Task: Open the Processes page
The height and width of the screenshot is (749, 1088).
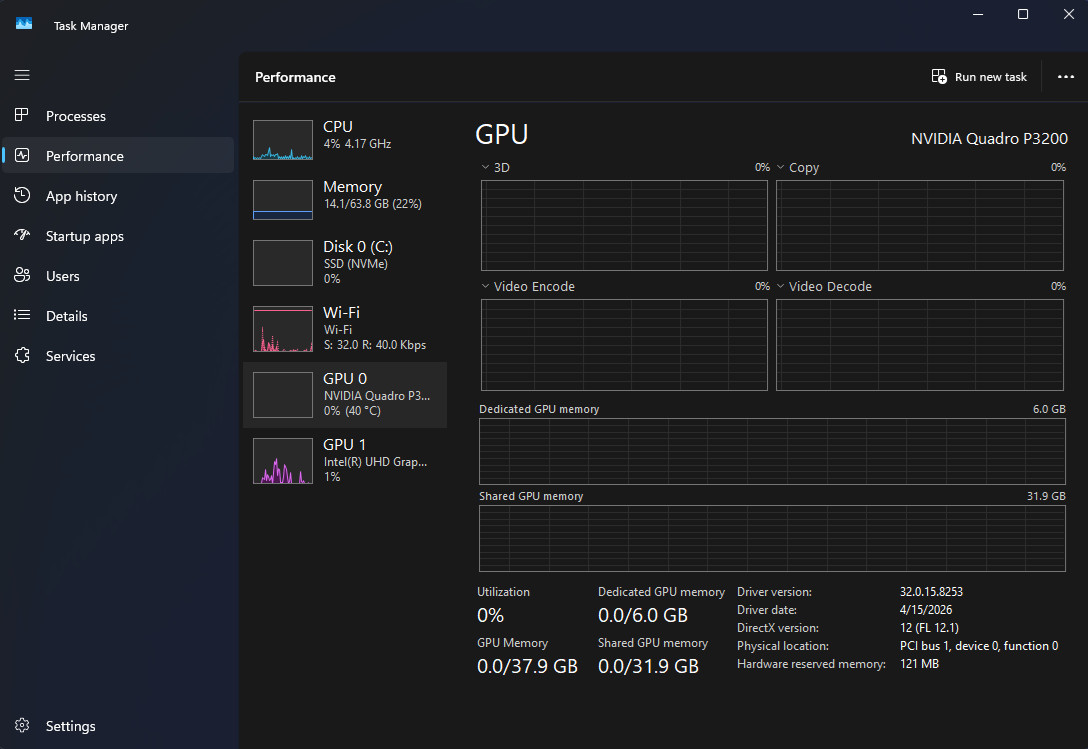Action: [x=119, y=116]
